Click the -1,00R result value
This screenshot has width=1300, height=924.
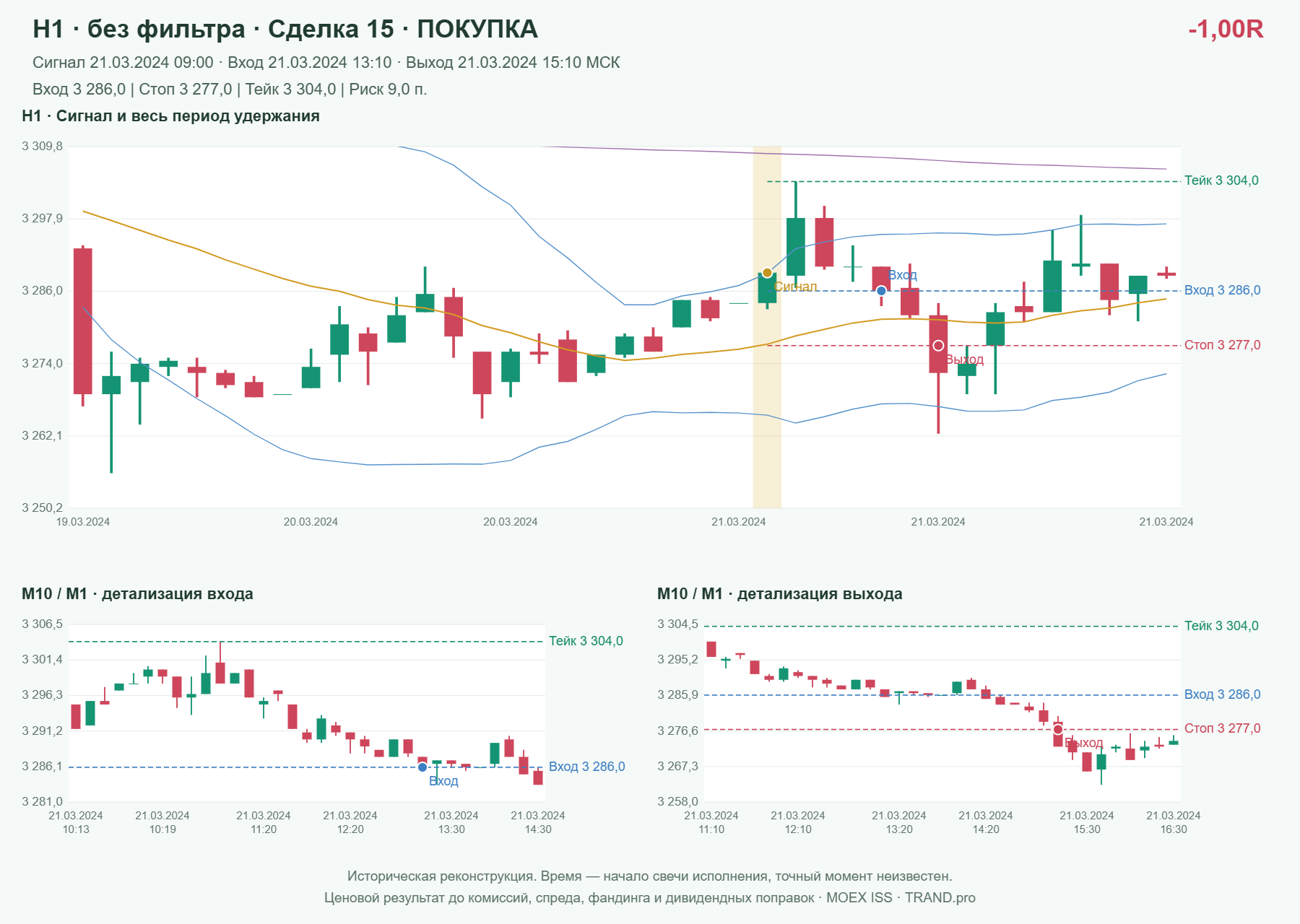pos(1226,29)
